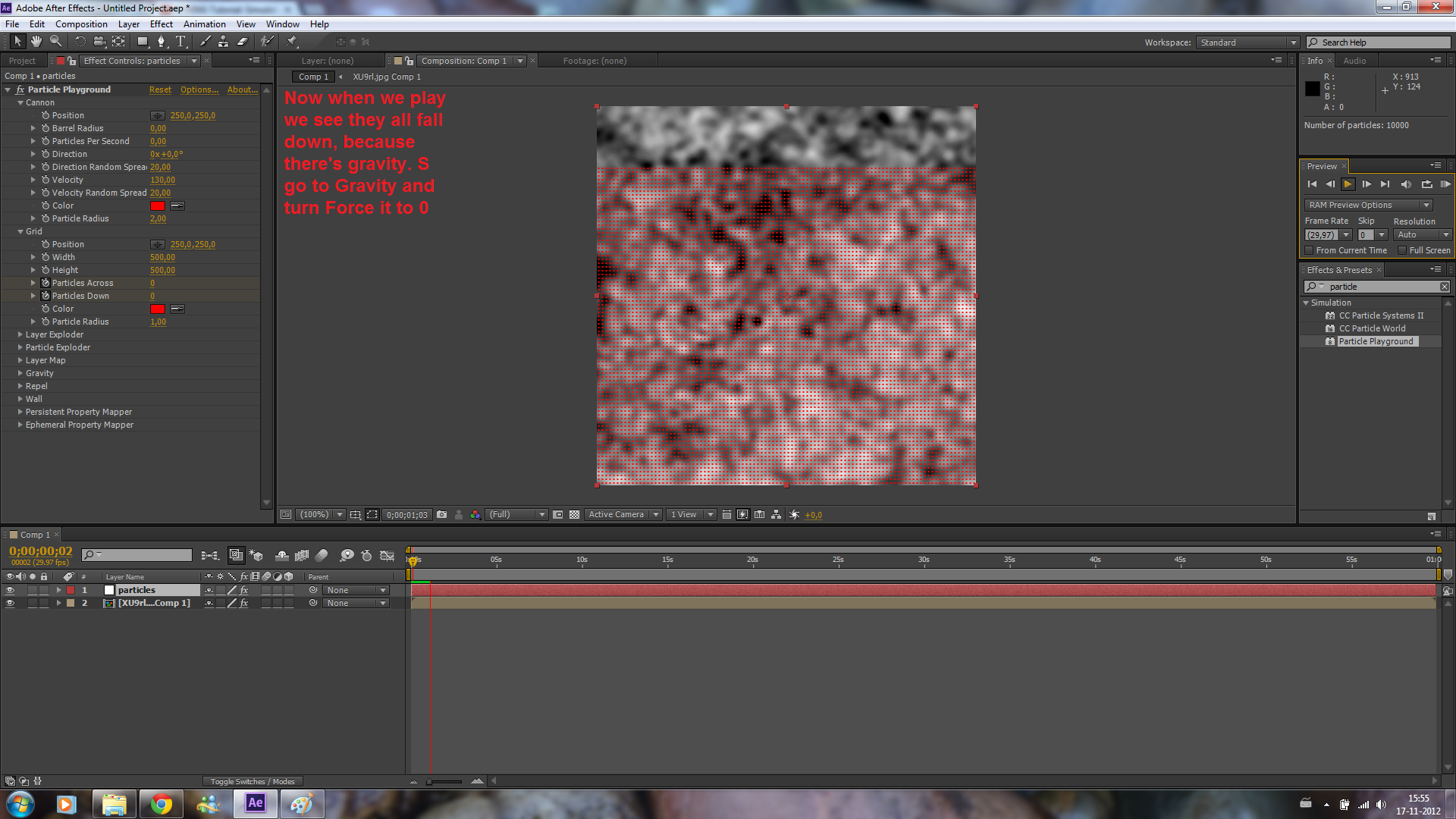1456x819 pixels.
Task: Select the Rotation tool
Action: [x=80, y=42]
